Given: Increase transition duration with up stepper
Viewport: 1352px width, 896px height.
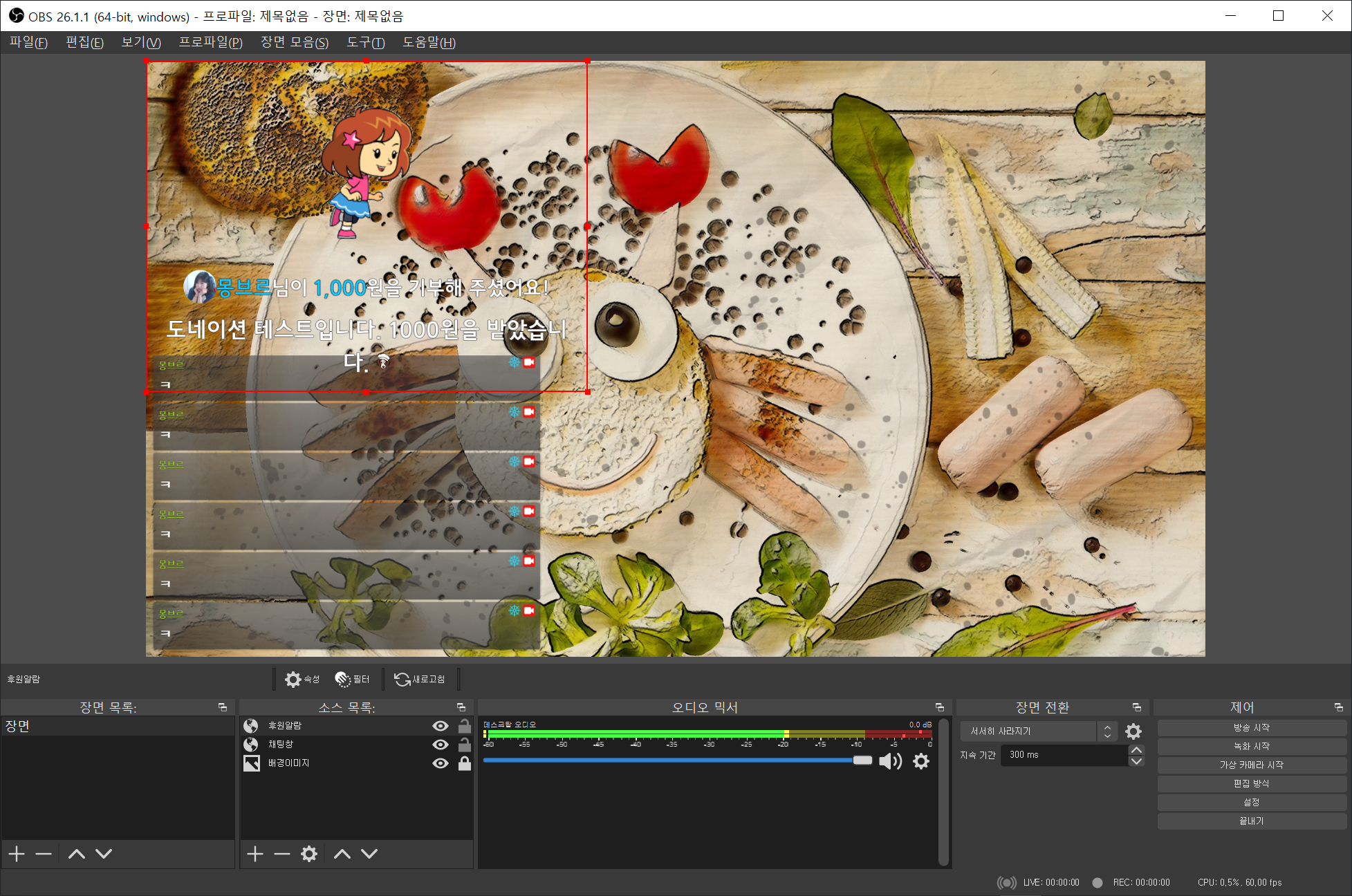Looking at the screenshot, I should coord(1136,750).
